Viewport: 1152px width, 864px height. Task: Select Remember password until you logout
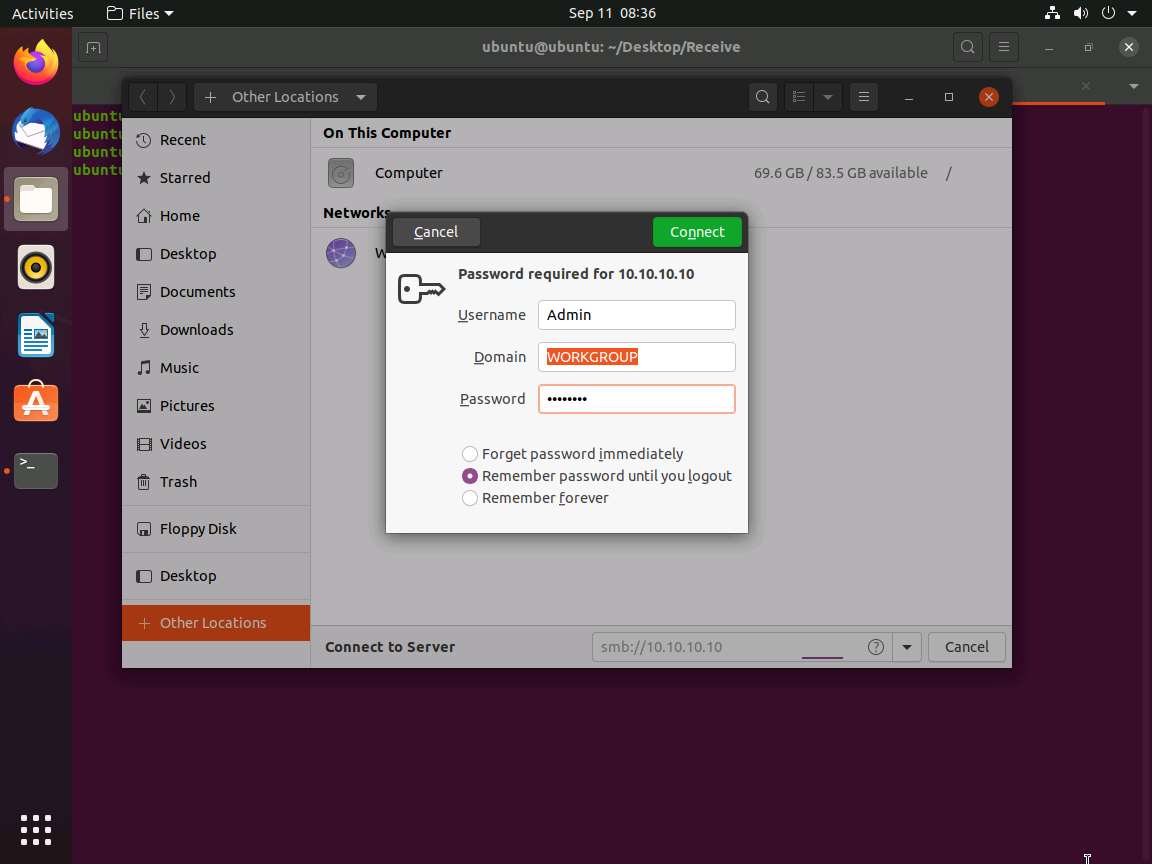[597, 476]
